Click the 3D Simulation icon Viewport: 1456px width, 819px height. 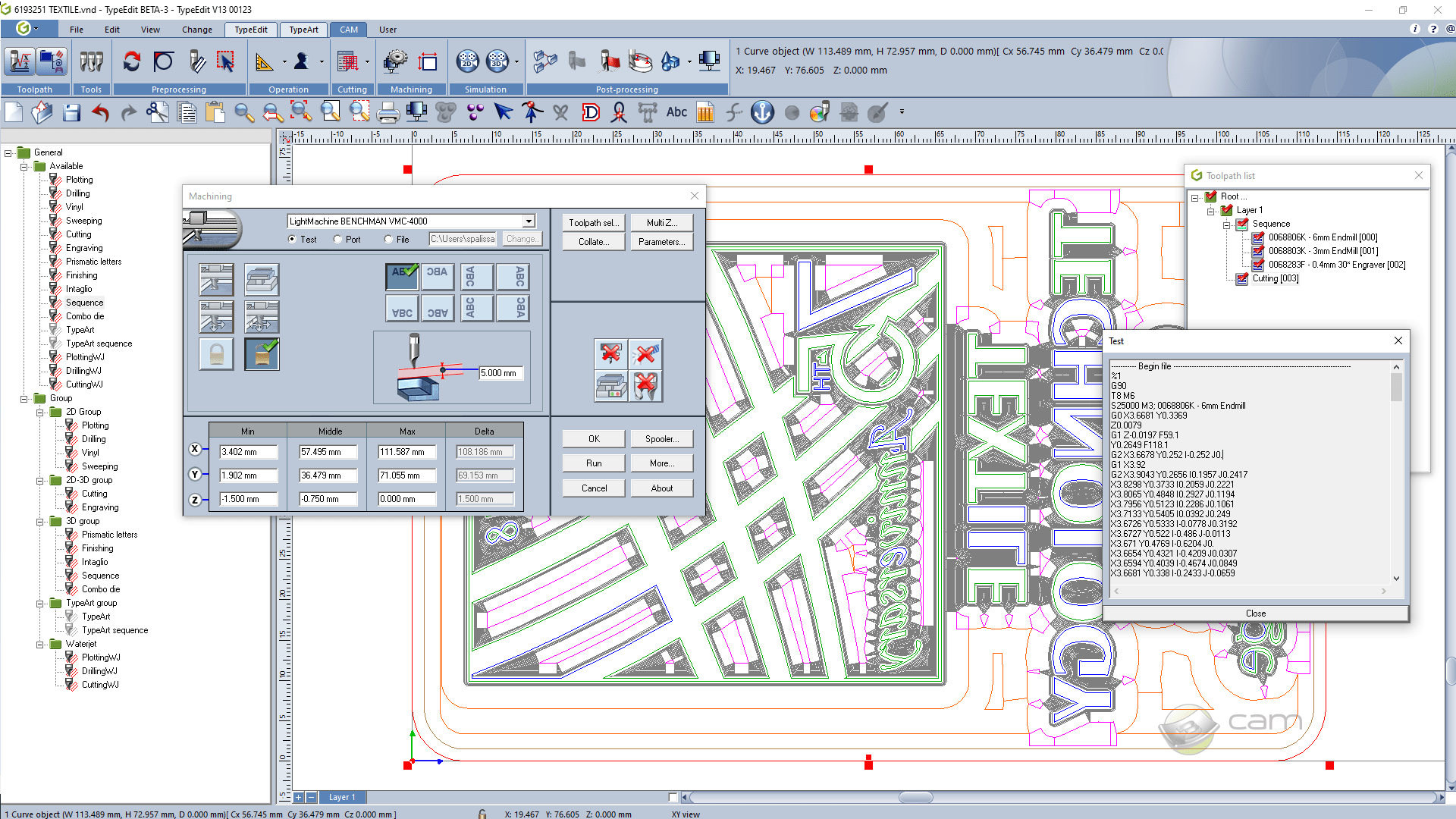tap(497, 61)
